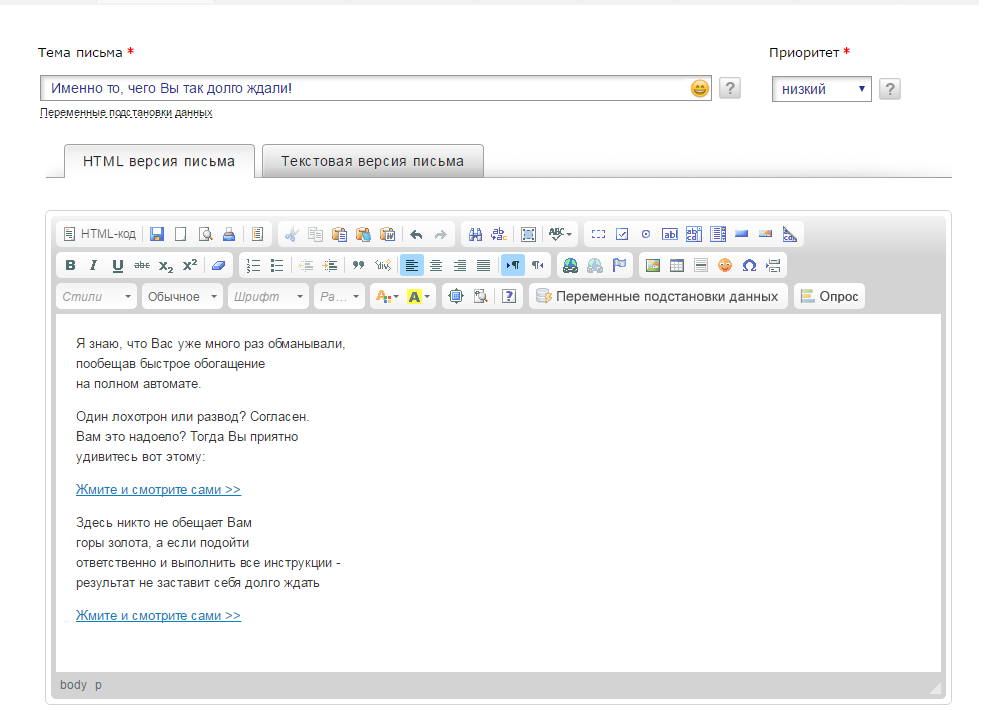Set text direction left to right

(513, 266)
